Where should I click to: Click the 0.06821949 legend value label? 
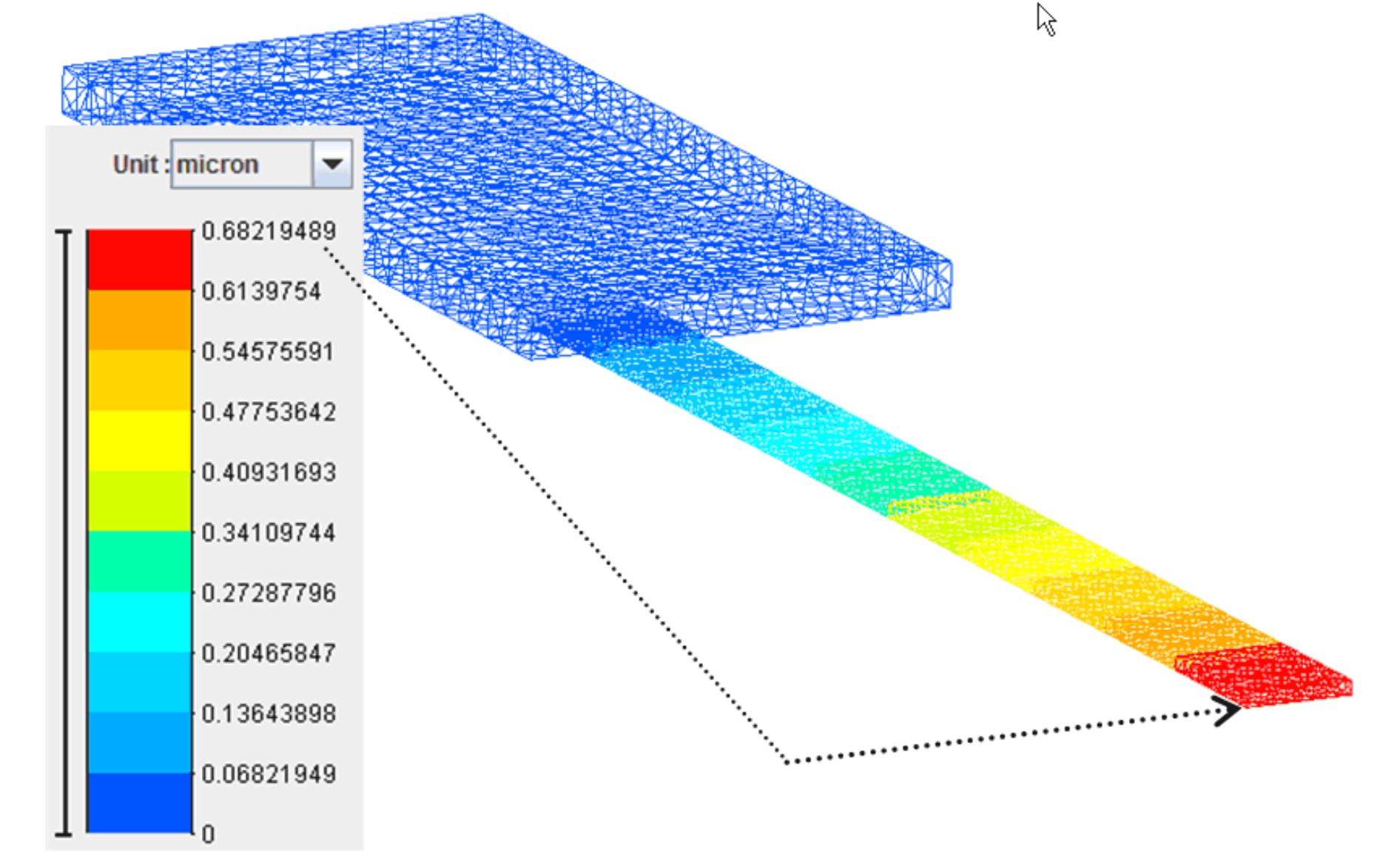click(269, 774)
